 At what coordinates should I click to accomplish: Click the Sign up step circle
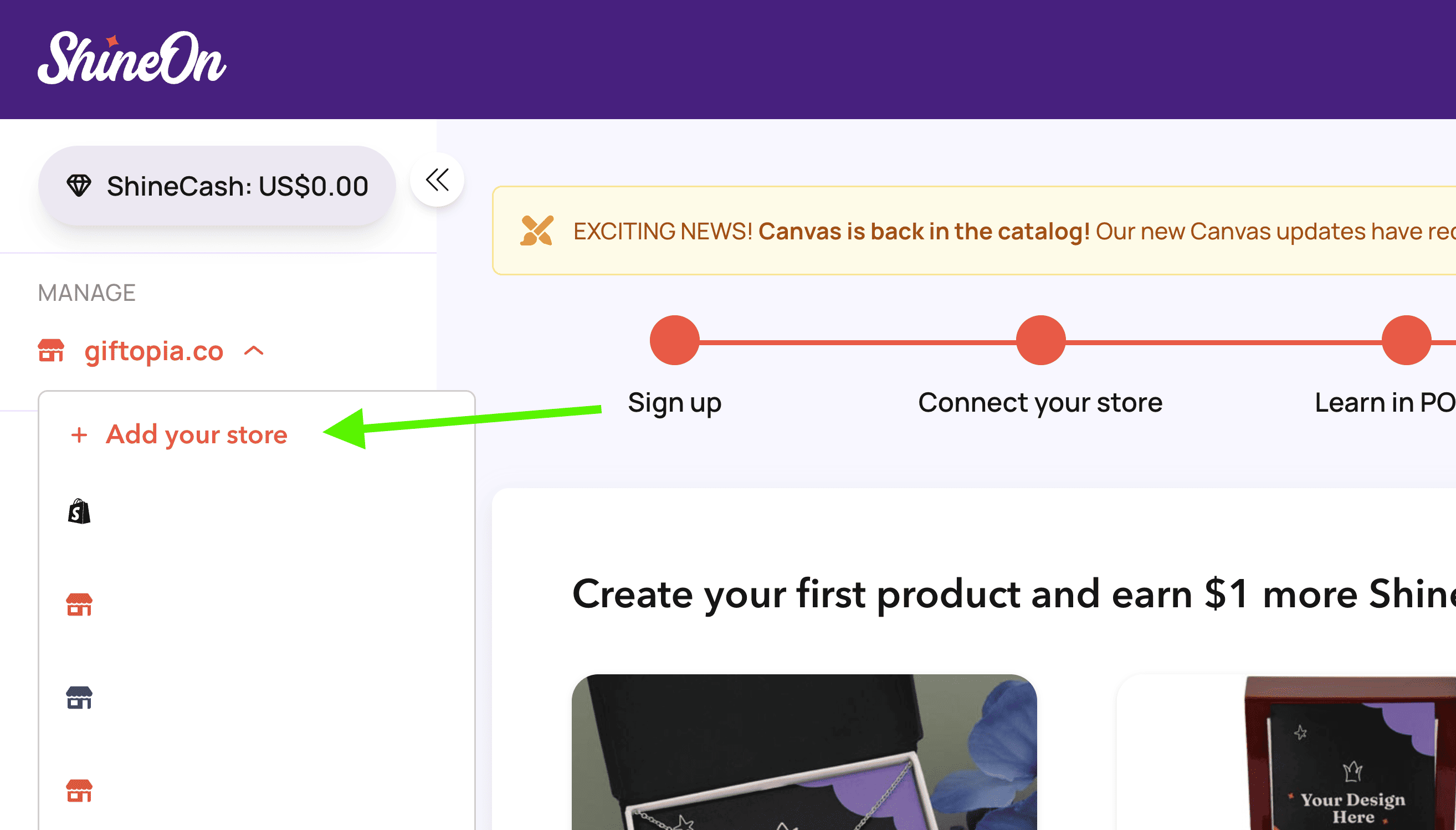674,340
